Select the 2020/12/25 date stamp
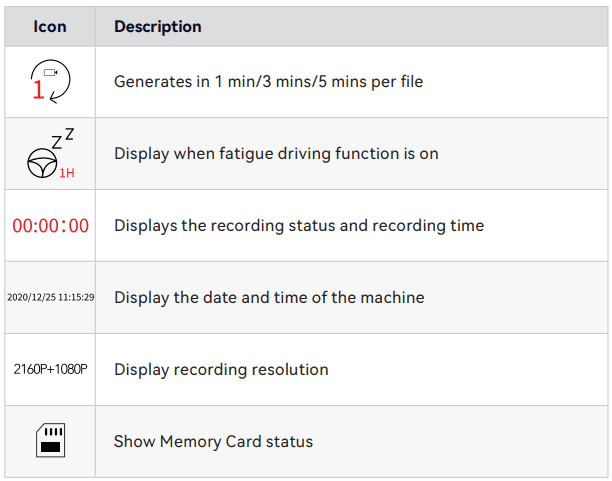Screen dimensions: 612x481 [28, 298]
